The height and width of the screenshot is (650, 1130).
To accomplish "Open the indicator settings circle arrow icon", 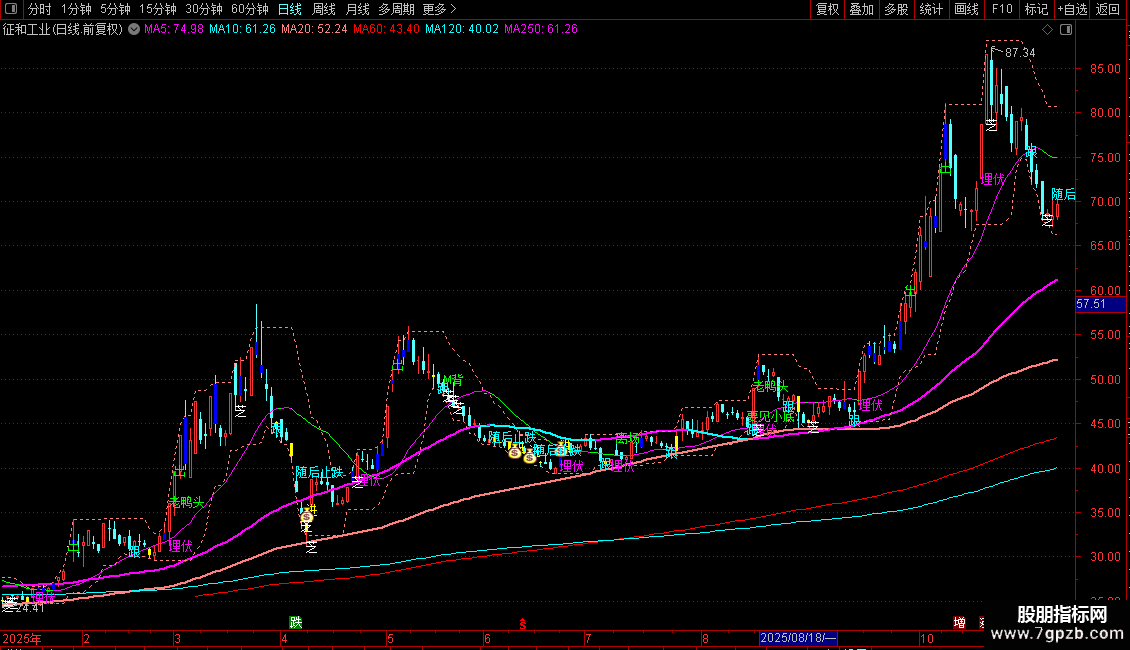I will [x=134, y=29].
